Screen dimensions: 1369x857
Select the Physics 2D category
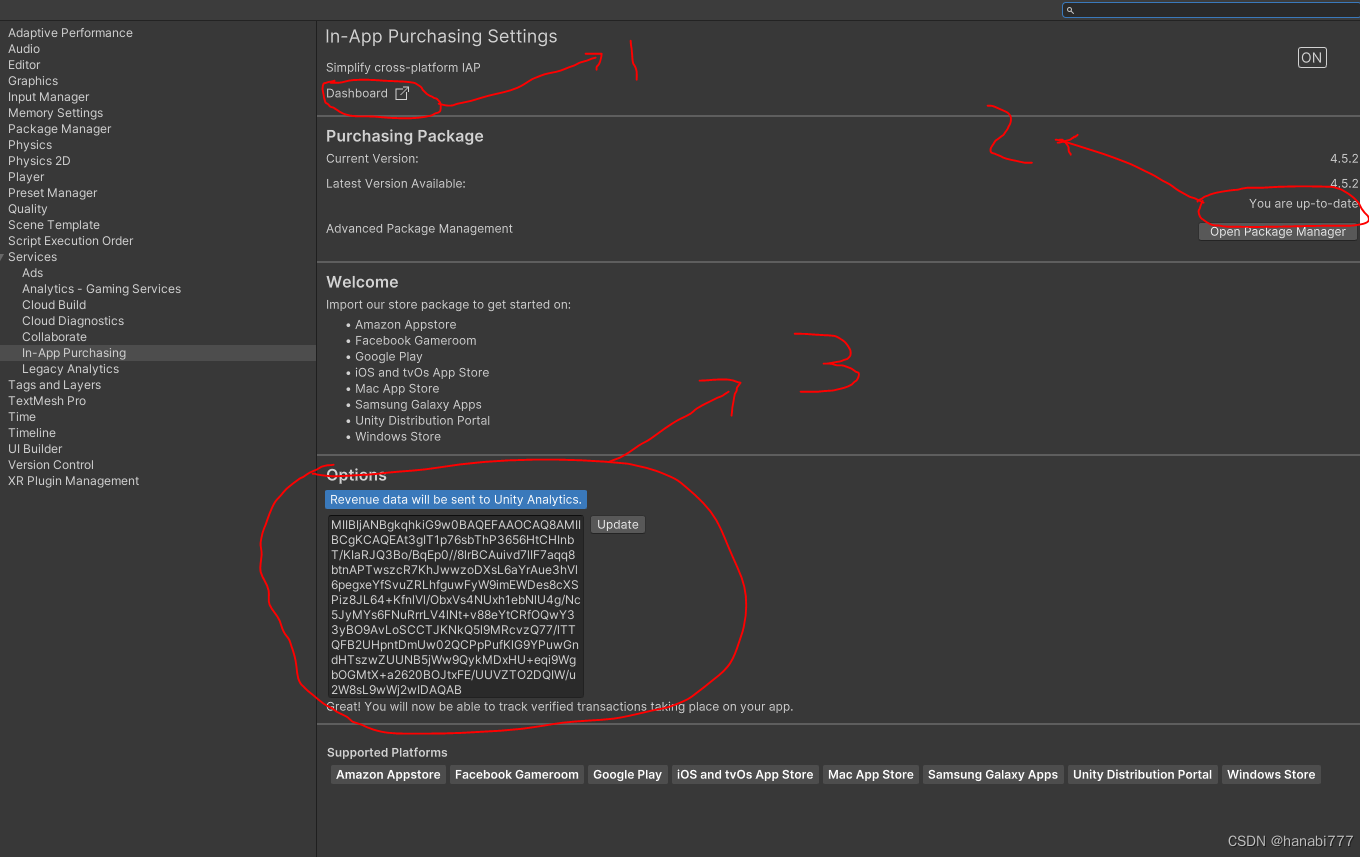coord(39,161)
